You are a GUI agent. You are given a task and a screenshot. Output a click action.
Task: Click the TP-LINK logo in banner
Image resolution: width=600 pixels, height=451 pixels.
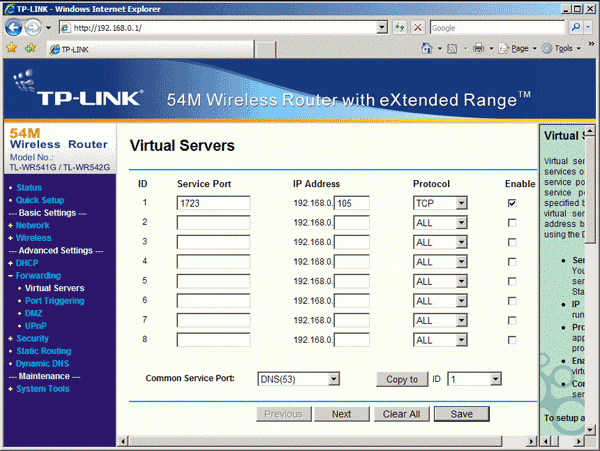click(78, 89)
